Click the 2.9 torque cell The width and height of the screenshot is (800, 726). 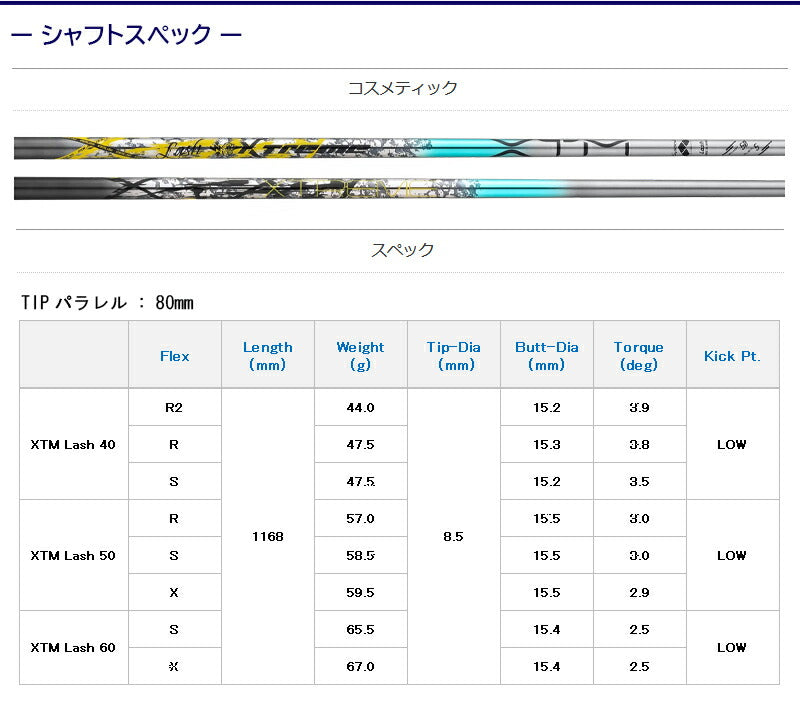640,592
